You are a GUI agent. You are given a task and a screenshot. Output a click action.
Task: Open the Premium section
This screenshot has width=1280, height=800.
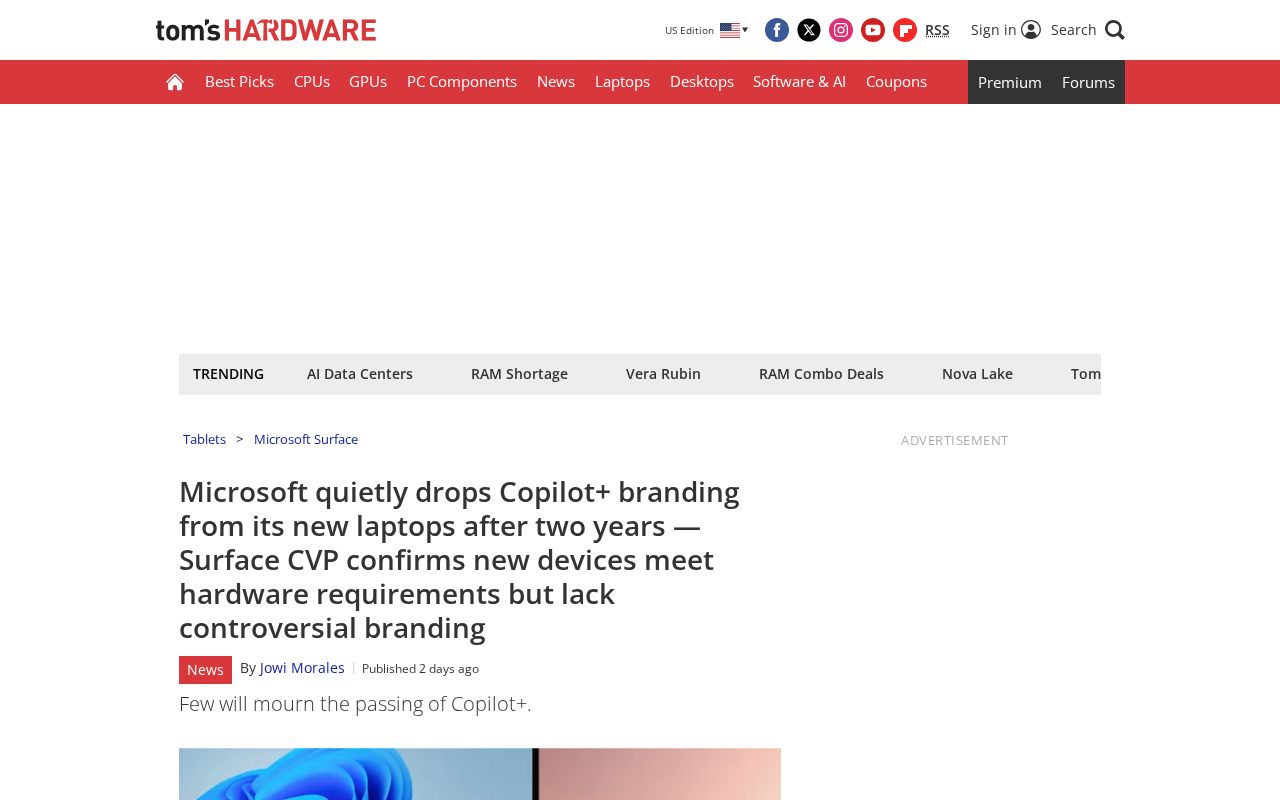click(x=1010, y=82)
